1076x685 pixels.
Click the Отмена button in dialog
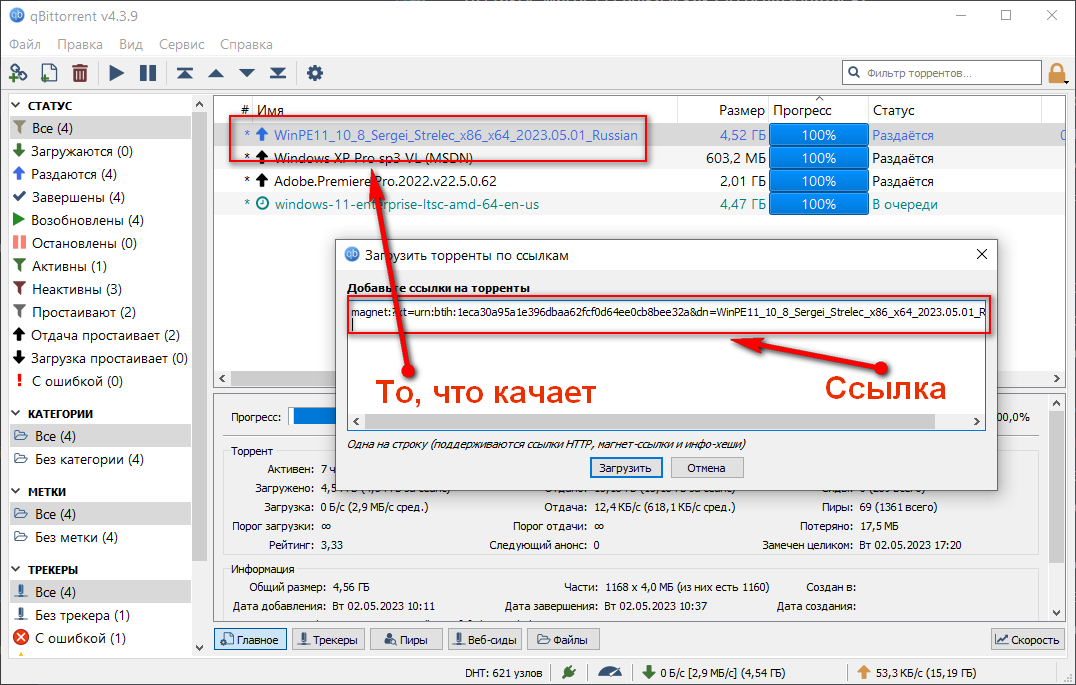coord(706,467)
